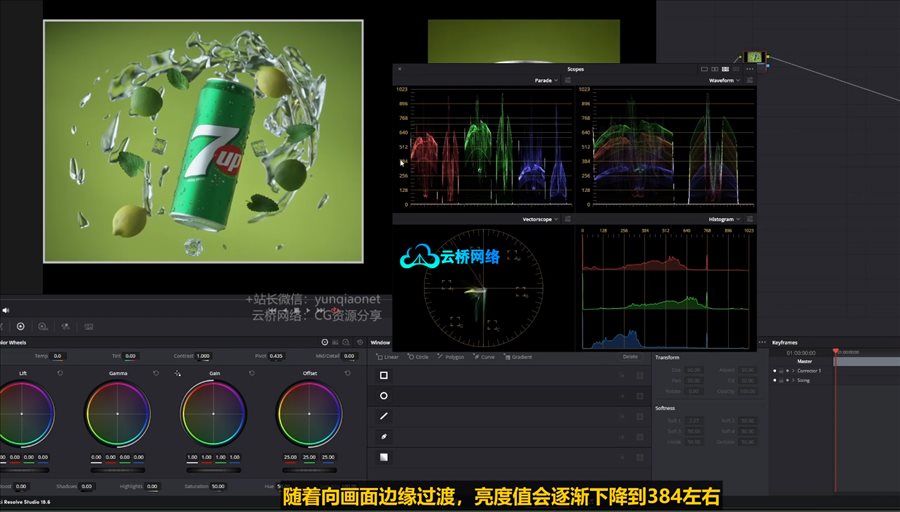Click the Gain color wheel center

tap(213, 414)
